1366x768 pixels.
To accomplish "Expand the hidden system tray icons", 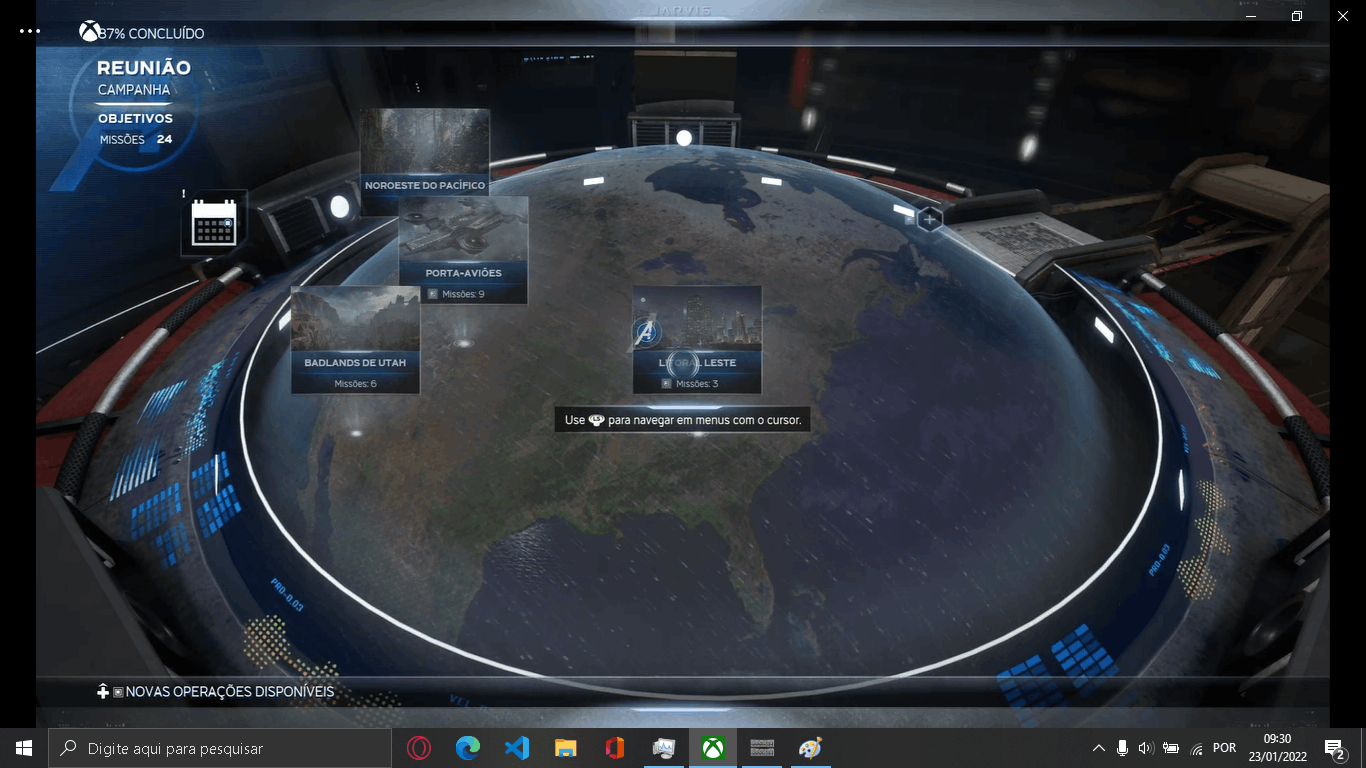I will [1099, 748].
